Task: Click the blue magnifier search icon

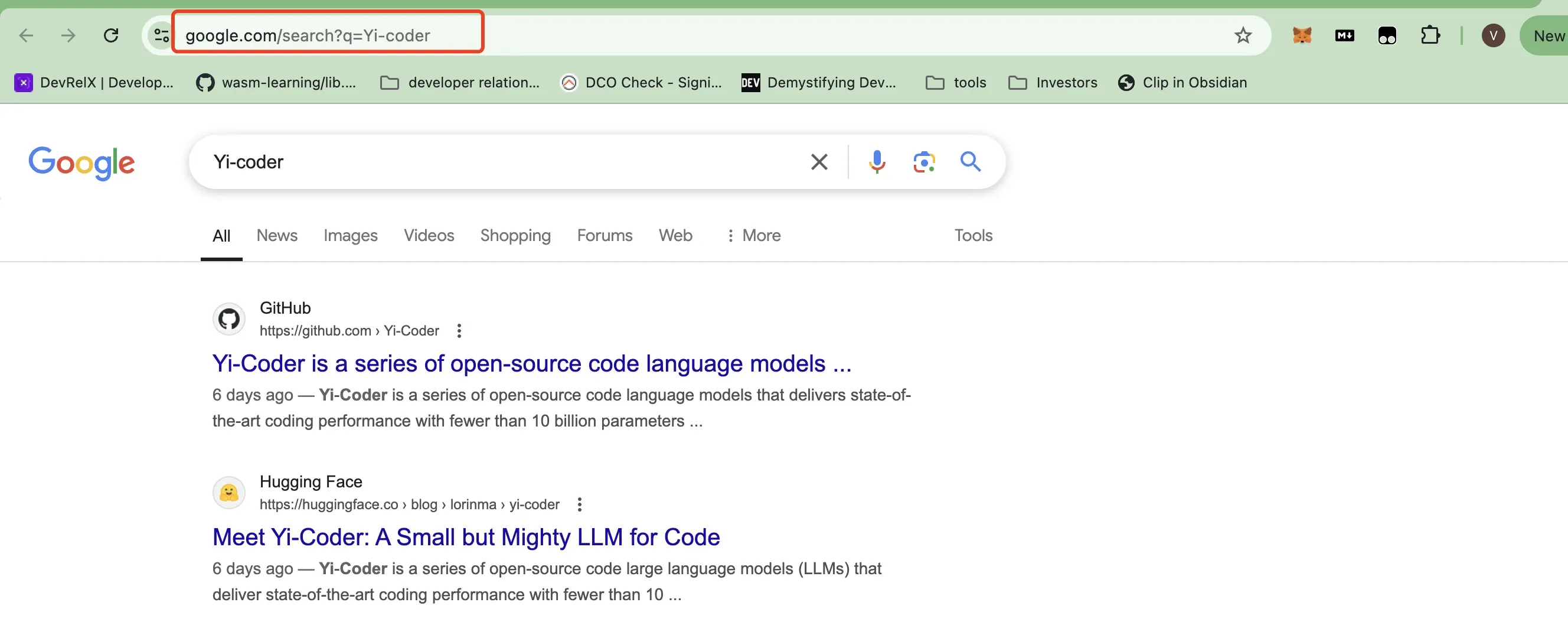Action: click(x=971, y=161)
